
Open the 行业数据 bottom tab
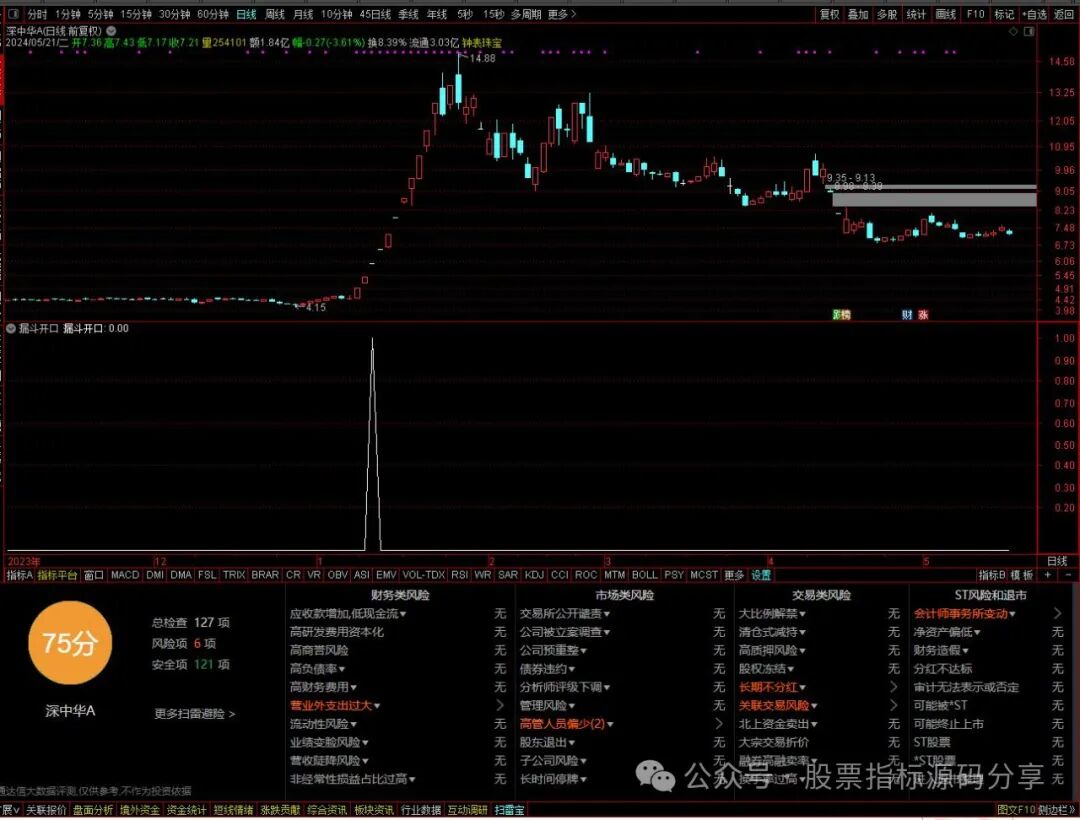tap(421, 810)
